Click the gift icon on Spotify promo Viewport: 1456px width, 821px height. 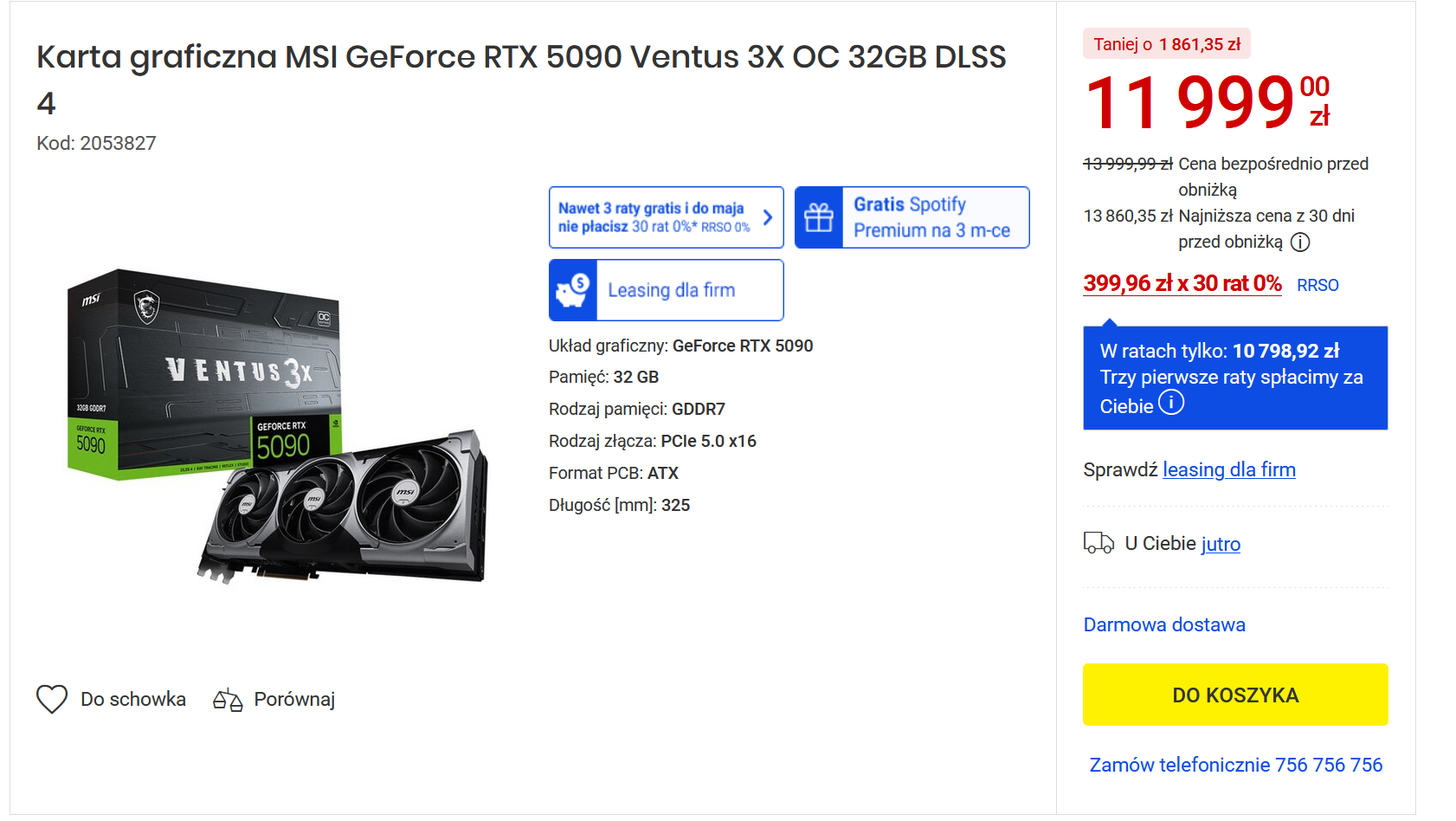coord(819,217)
